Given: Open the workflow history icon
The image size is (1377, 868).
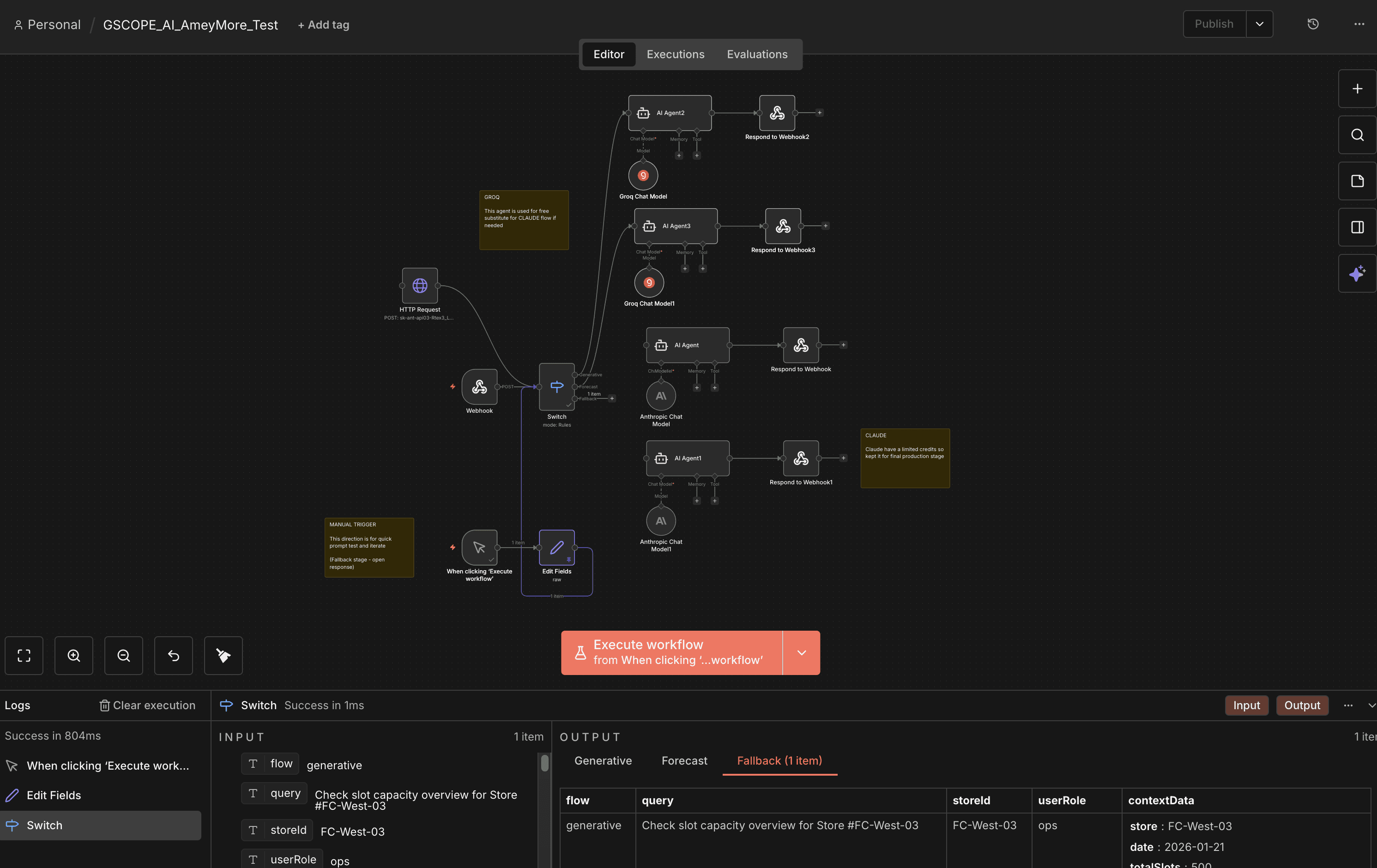Looking at the screenshot, I should [1313, 24].
